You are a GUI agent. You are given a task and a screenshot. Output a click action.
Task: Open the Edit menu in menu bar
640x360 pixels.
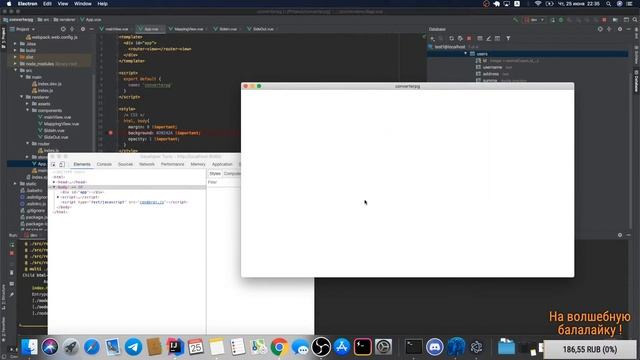tap(47, 4)
